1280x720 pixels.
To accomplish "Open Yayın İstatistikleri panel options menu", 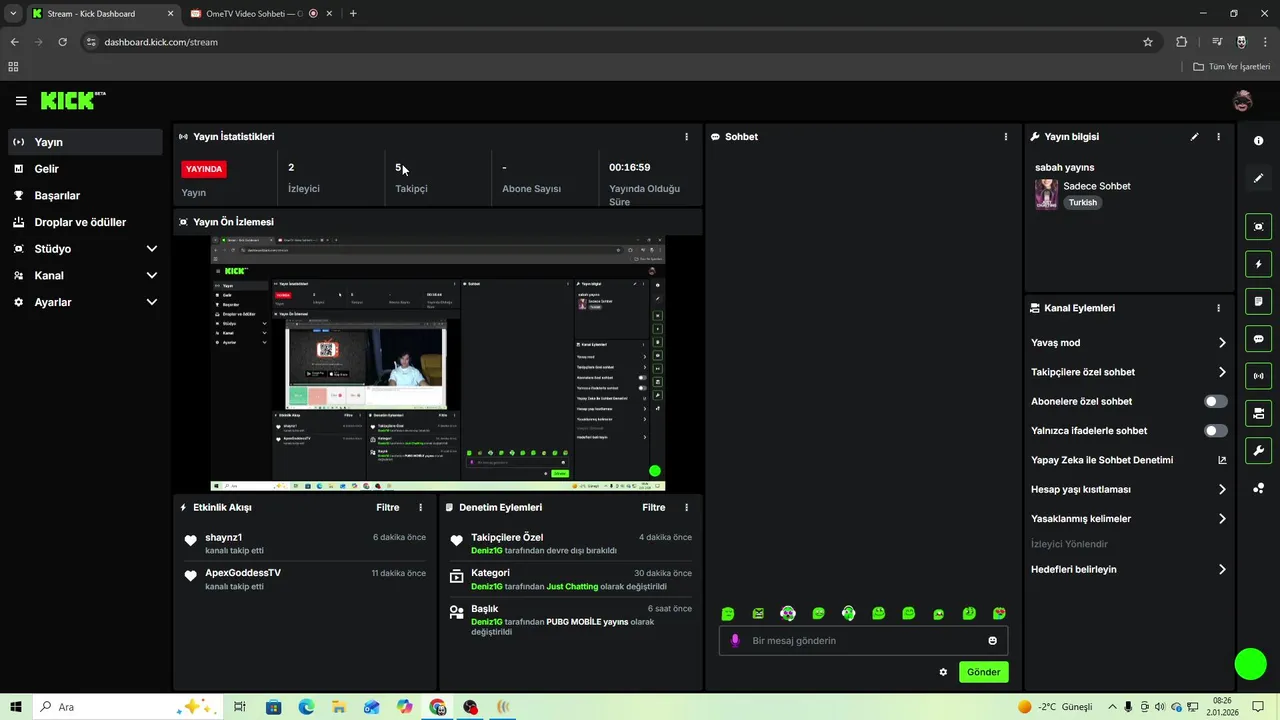I will 686,137.
